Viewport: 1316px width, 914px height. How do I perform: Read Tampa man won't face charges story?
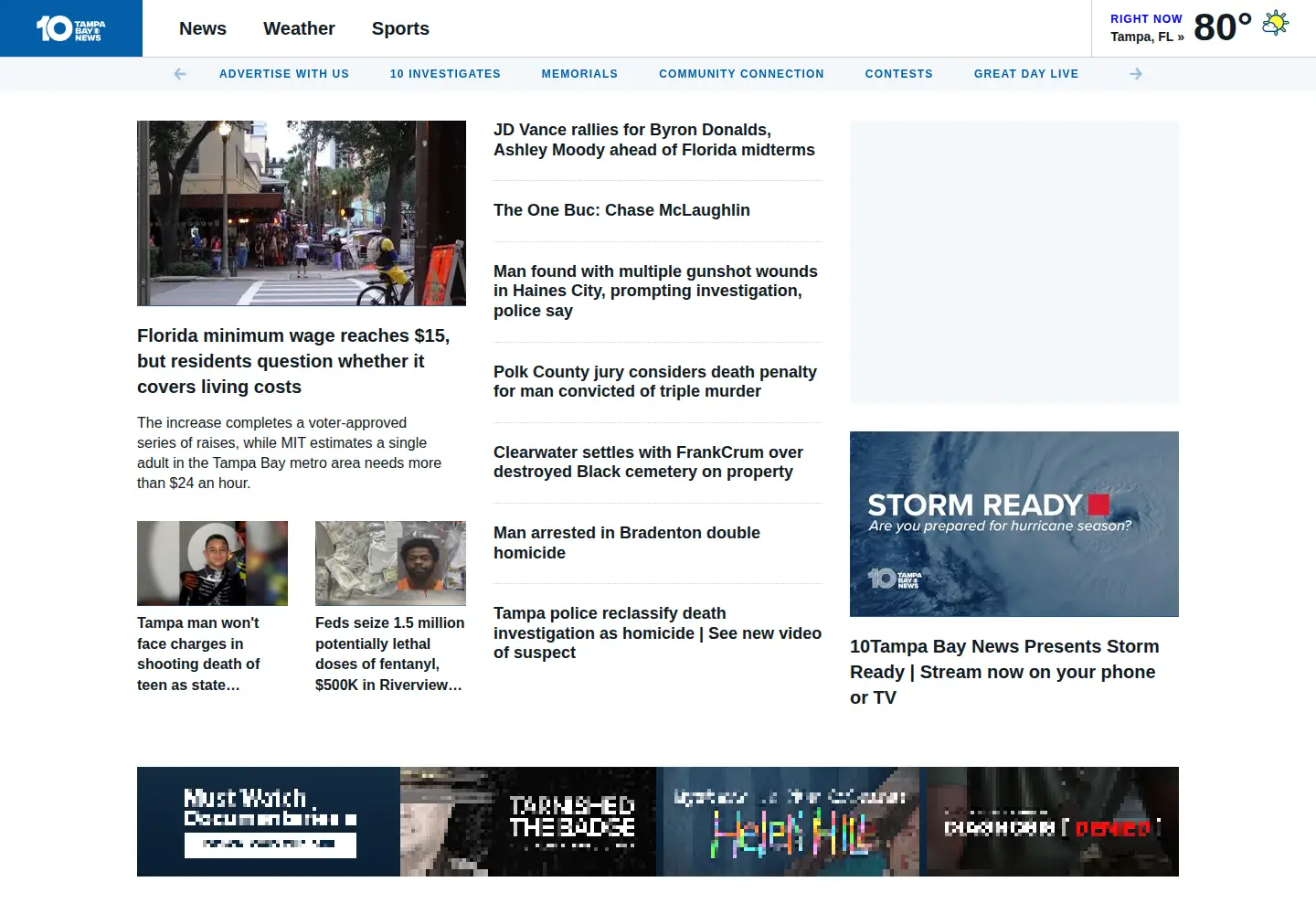pos(198,654)
